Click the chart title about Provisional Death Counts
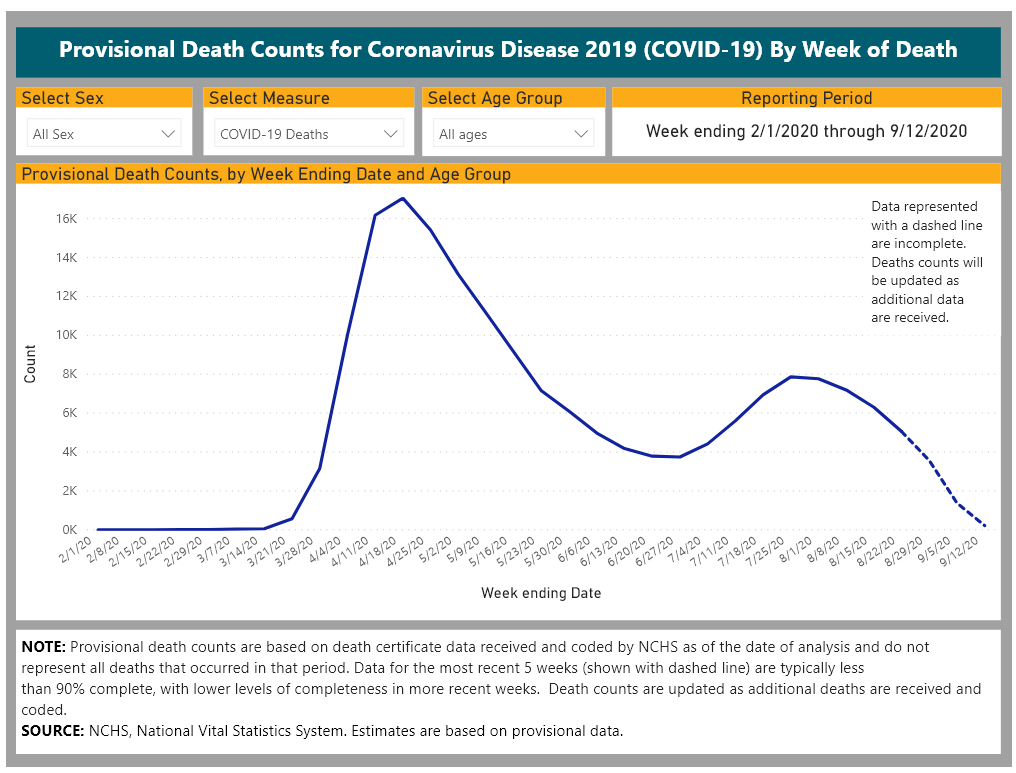Viewport: 1016px width, 773px height. click(x=266, y=174)
